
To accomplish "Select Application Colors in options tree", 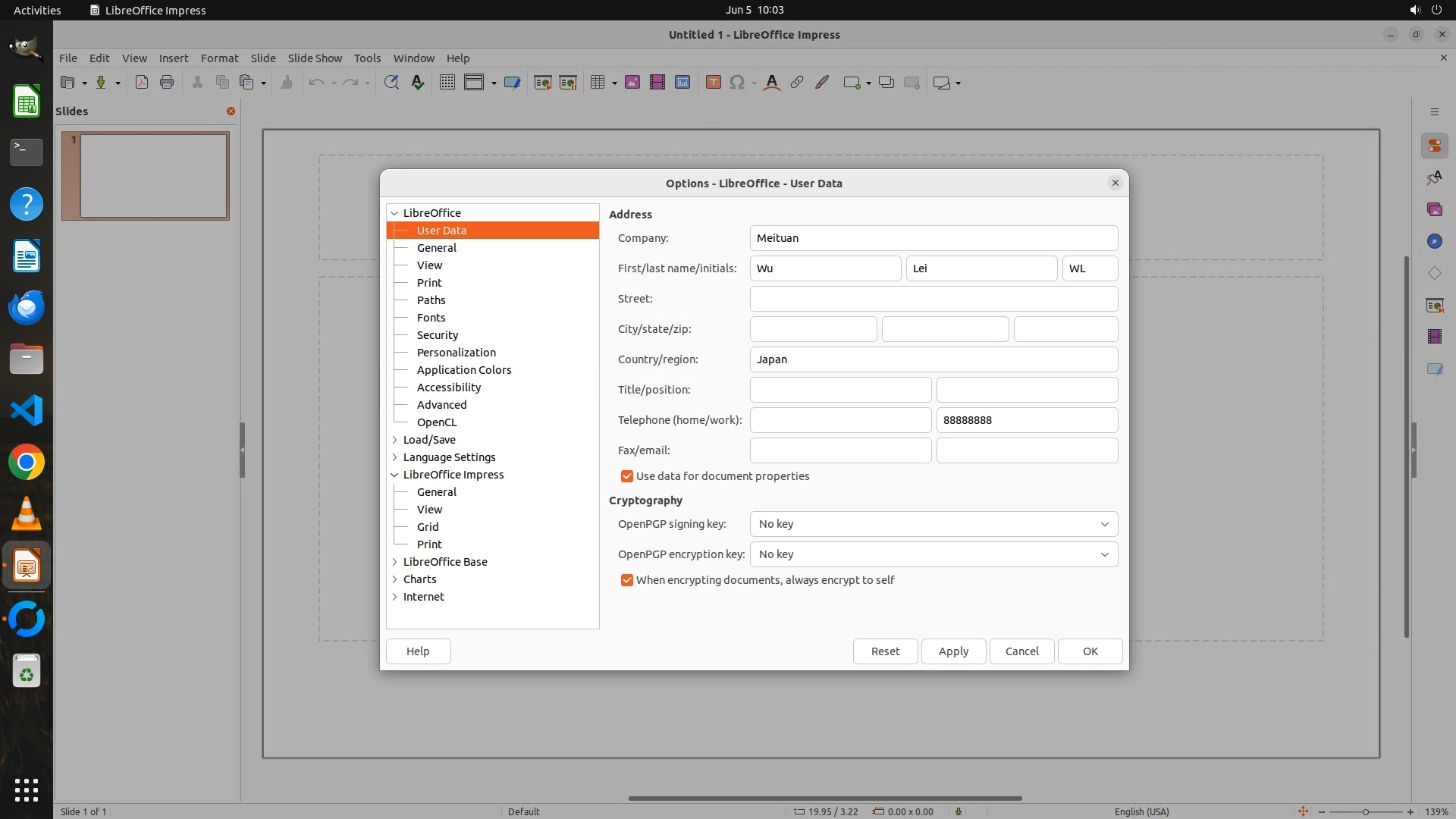I will click(x=463, y=370).
